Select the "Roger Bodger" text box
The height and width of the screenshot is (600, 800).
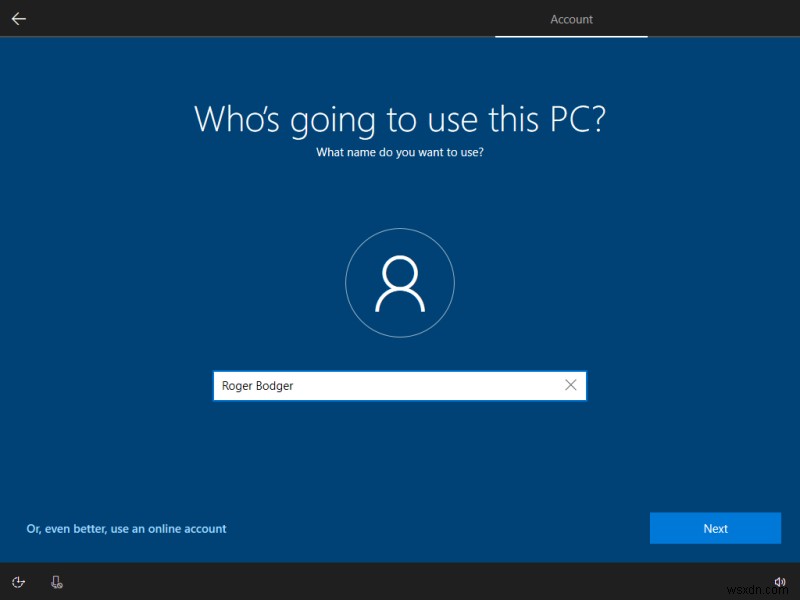click(x=380, y=385)
